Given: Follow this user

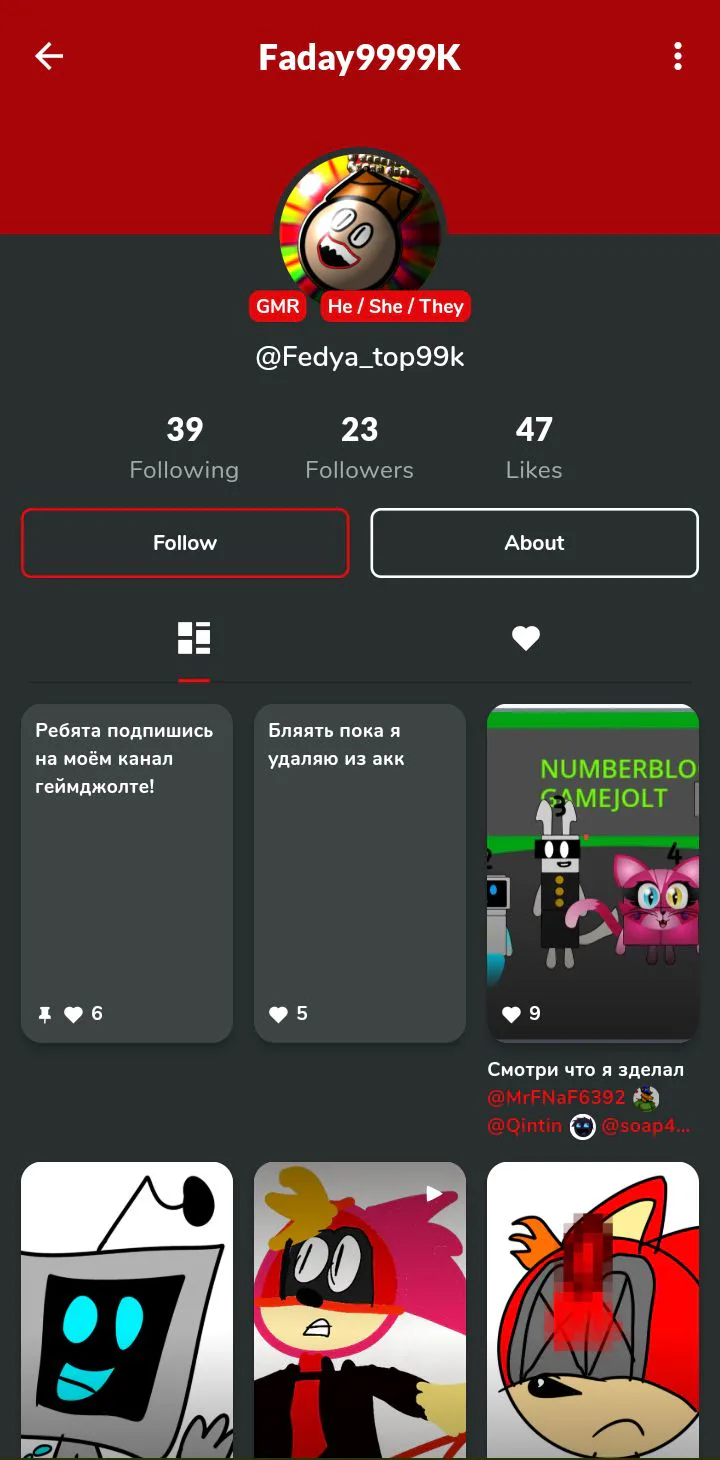Looking at the screenshot, I should [x=185, y=543].
